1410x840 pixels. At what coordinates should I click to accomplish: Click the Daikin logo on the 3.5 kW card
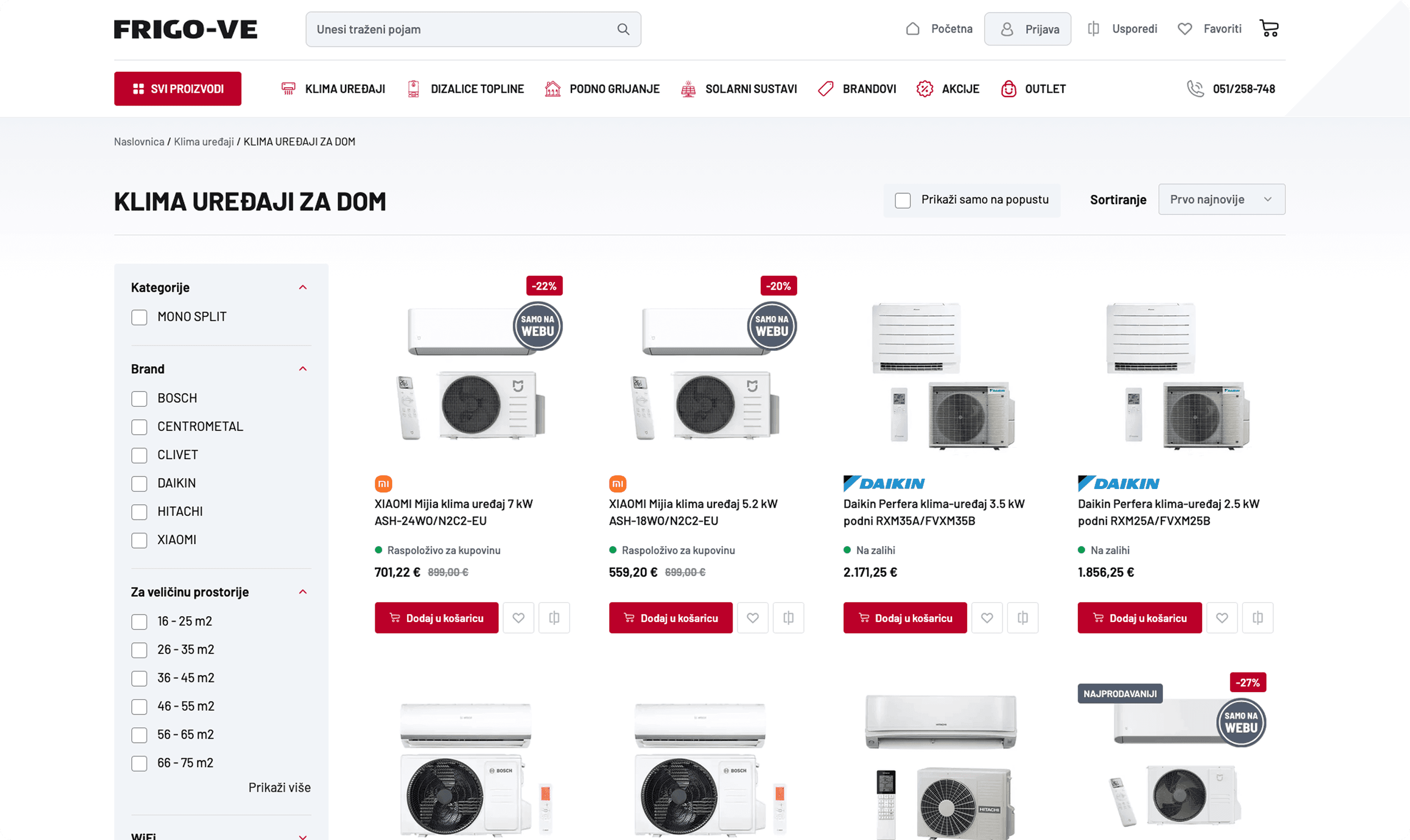(x=884, y=484)
